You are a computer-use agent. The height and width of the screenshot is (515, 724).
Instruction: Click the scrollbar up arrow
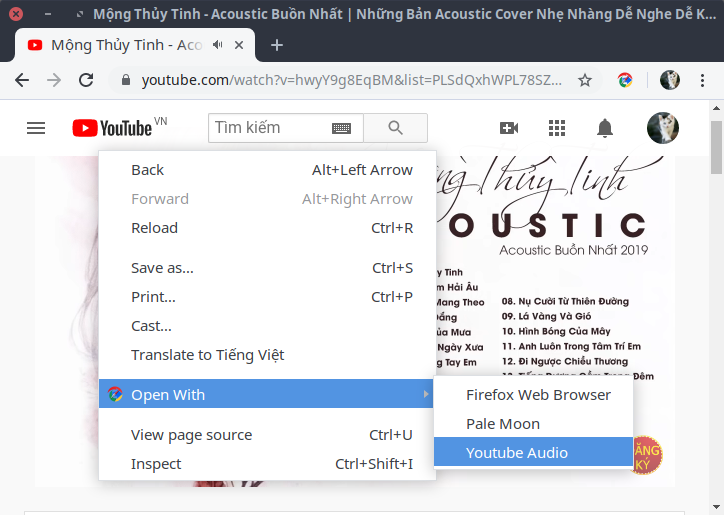717,109
